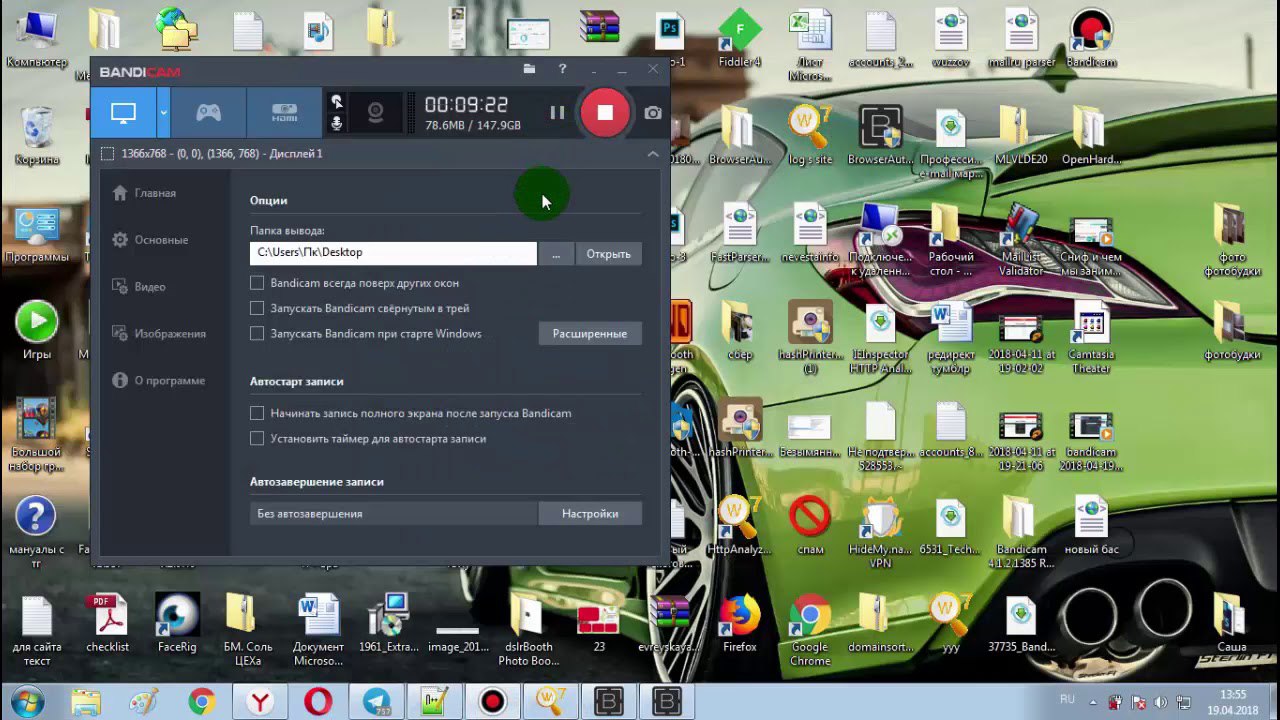
Task: Open Windows Explorer from the taskbar
Action: [x=86, y=701]
